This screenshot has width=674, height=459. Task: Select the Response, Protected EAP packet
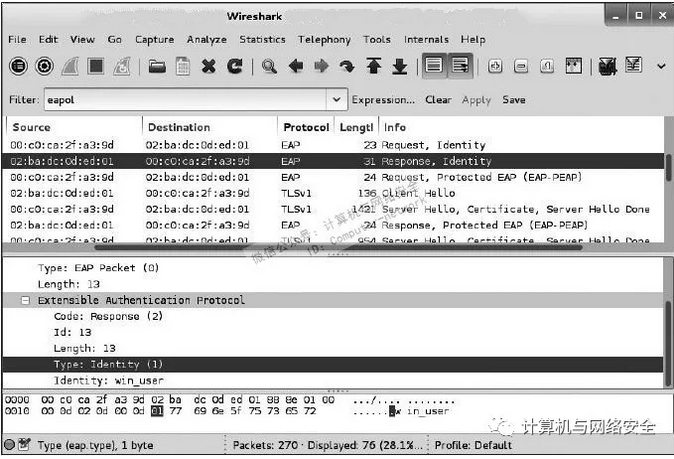pyautogui.click(x=334, y=225)
